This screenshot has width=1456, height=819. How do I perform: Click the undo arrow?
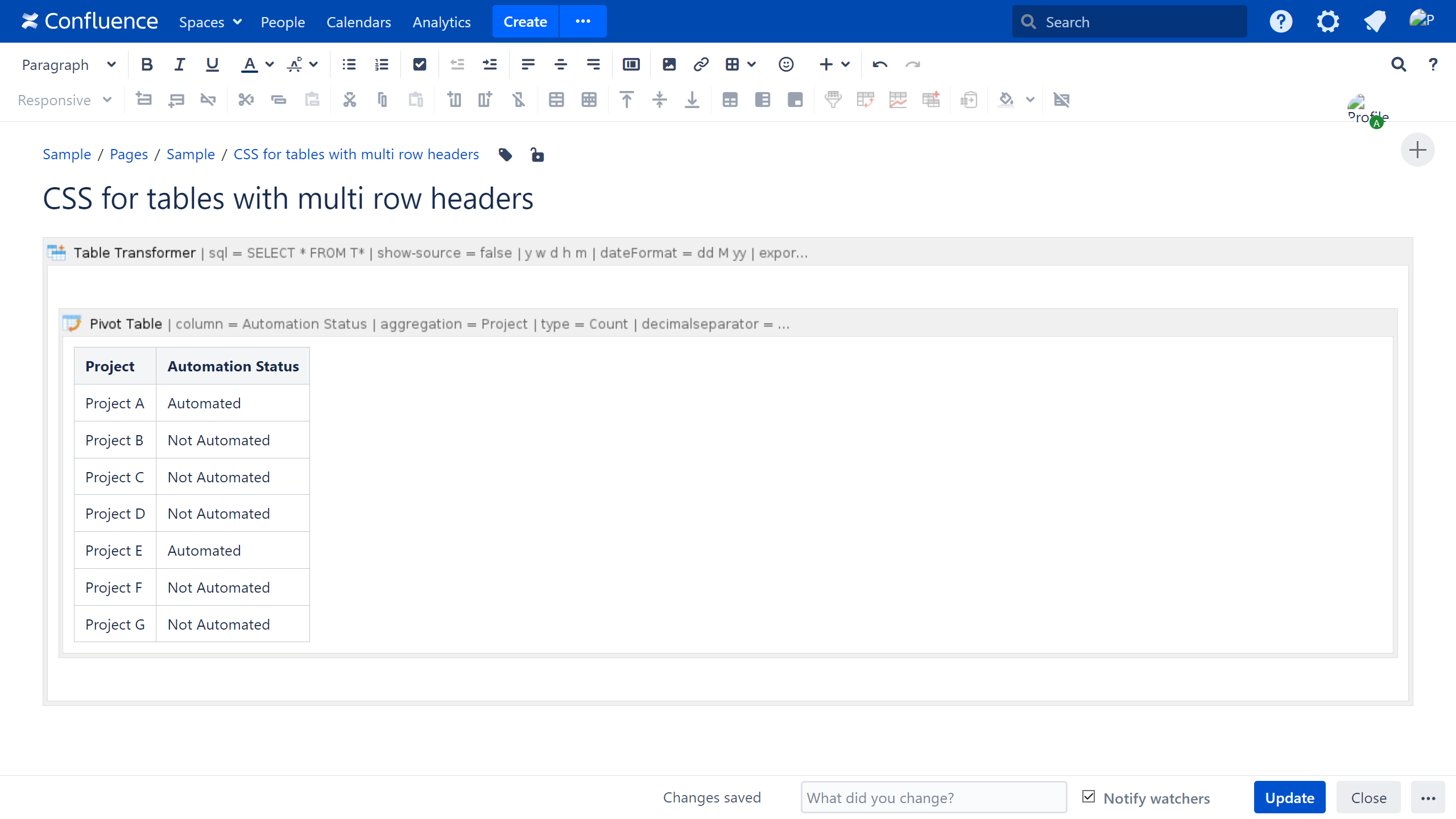[880, 64]
